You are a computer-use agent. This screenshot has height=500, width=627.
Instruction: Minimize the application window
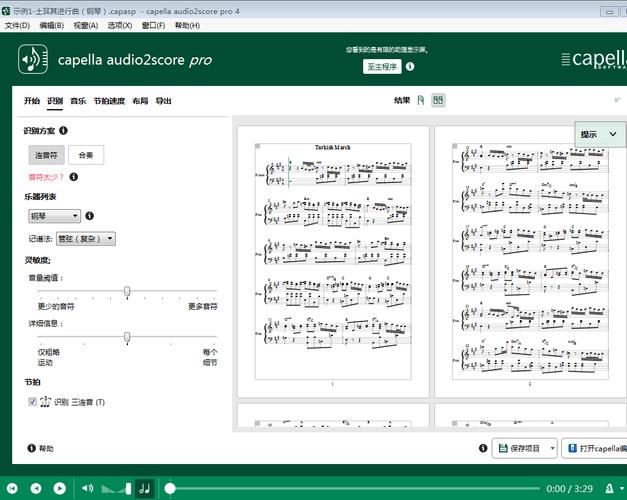(609, 11)
